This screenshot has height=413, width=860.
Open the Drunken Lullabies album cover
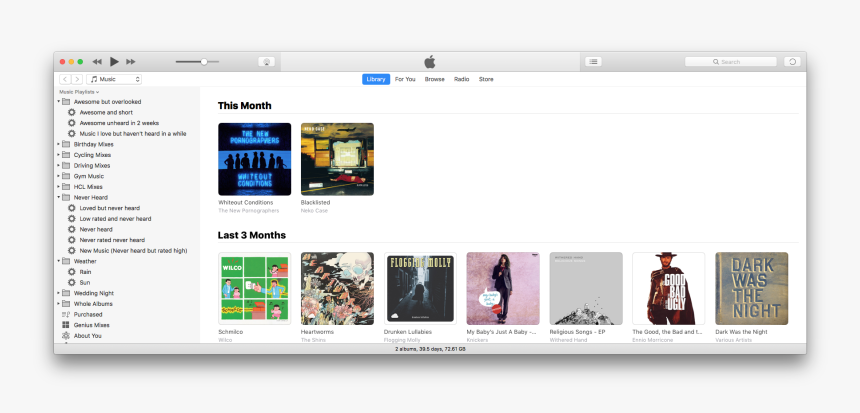pyautogui.click(x=420, y=288)
